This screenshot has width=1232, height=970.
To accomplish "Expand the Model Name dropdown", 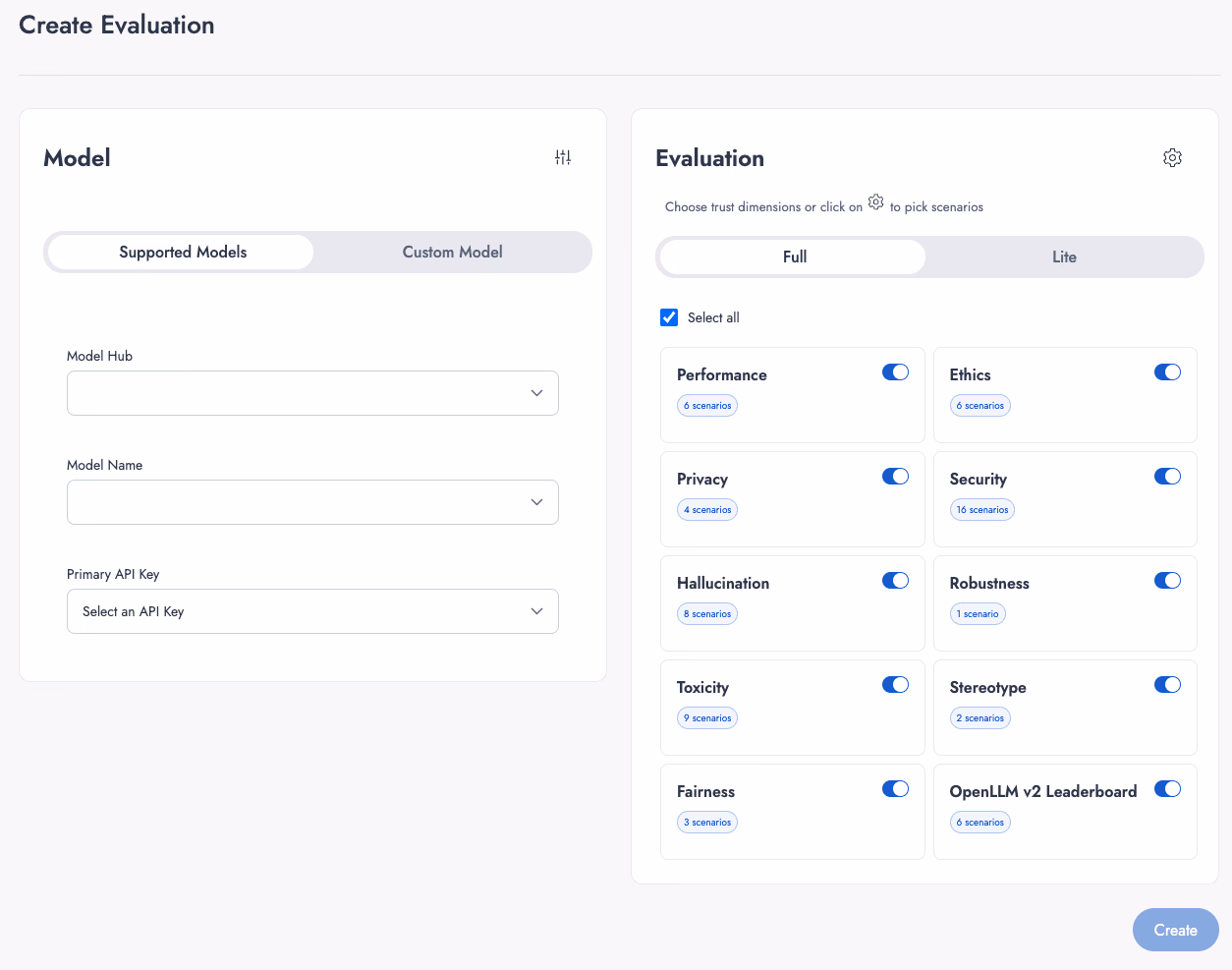I will point(312,502).
